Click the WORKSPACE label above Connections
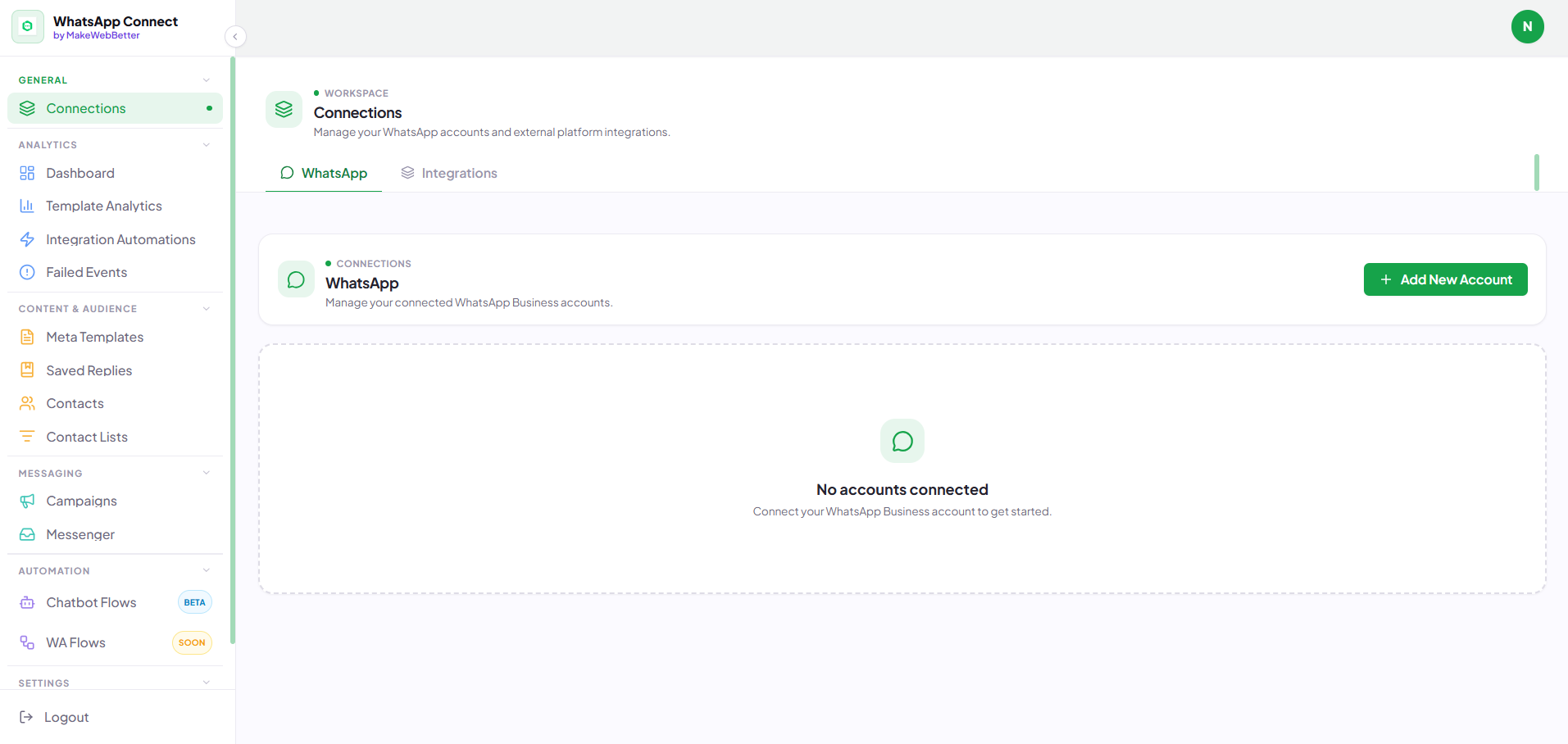1568x744 pixels. 357,93
